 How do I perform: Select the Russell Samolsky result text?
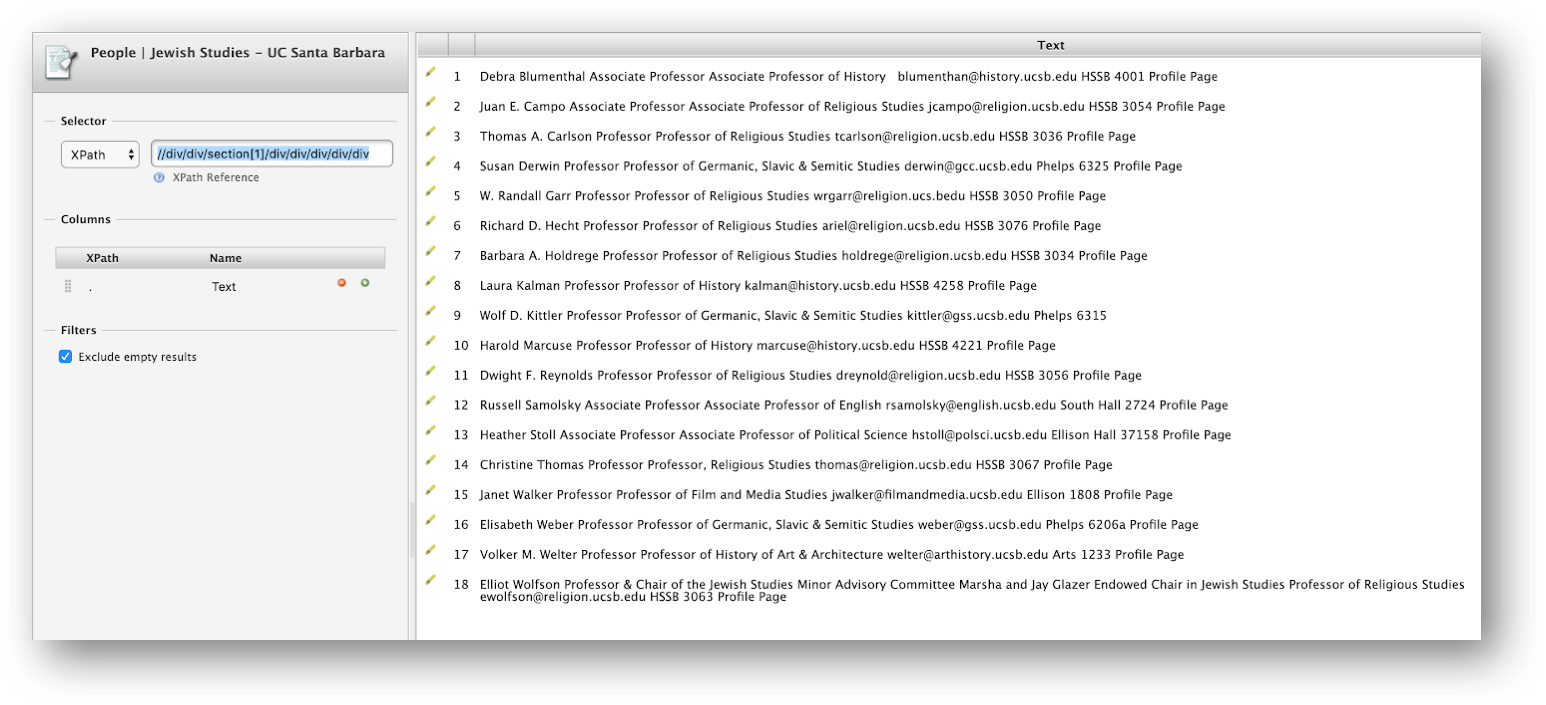pyautogui.click(x=854, y=405)
